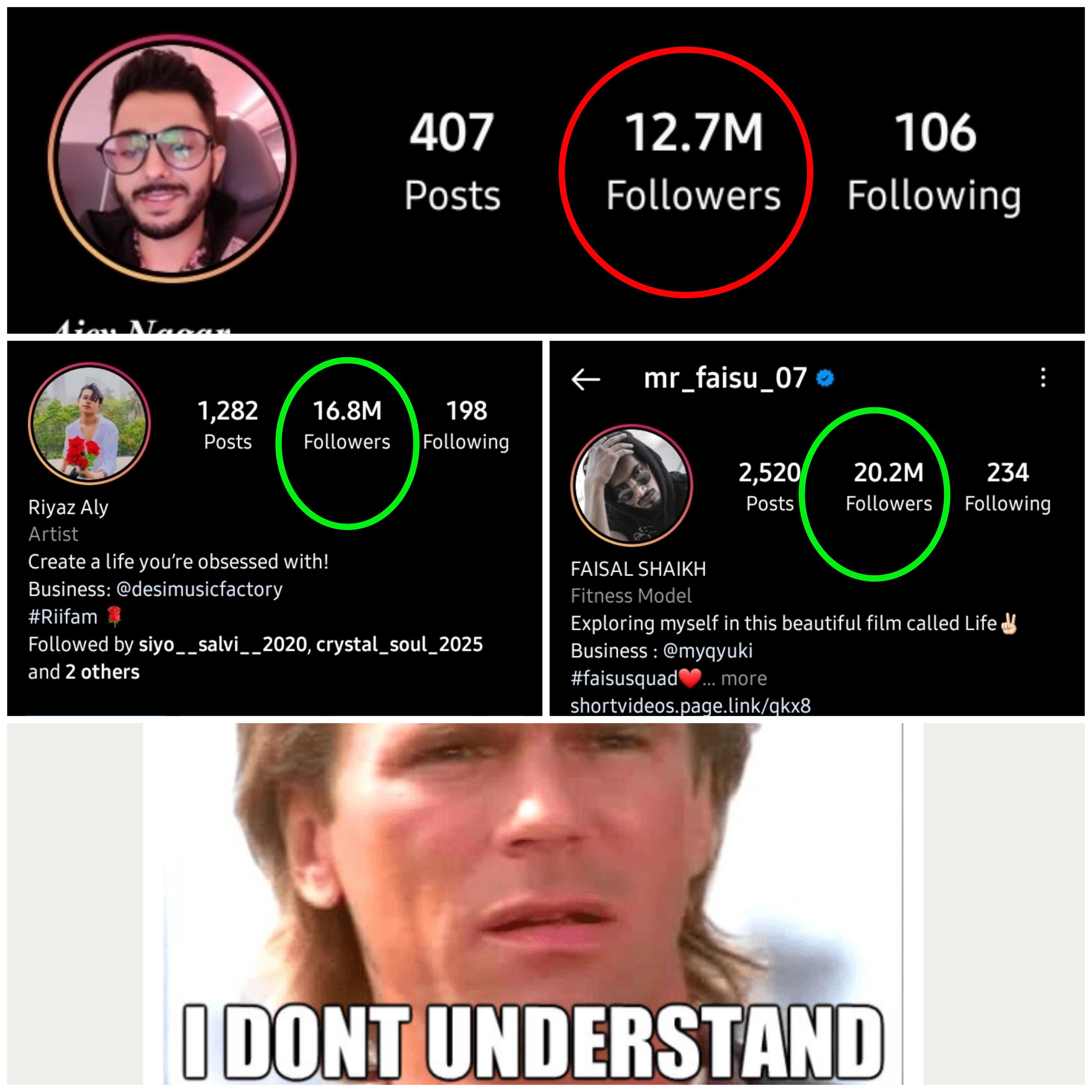
Task: Tap the rose emoji after #Riifam
Action: click(x=114, y=617)
